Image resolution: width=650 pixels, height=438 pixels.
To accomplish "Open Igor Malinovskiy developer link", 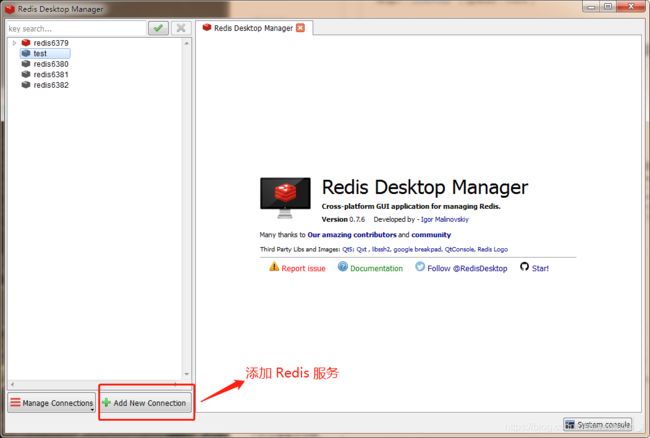I will point(444,219).
